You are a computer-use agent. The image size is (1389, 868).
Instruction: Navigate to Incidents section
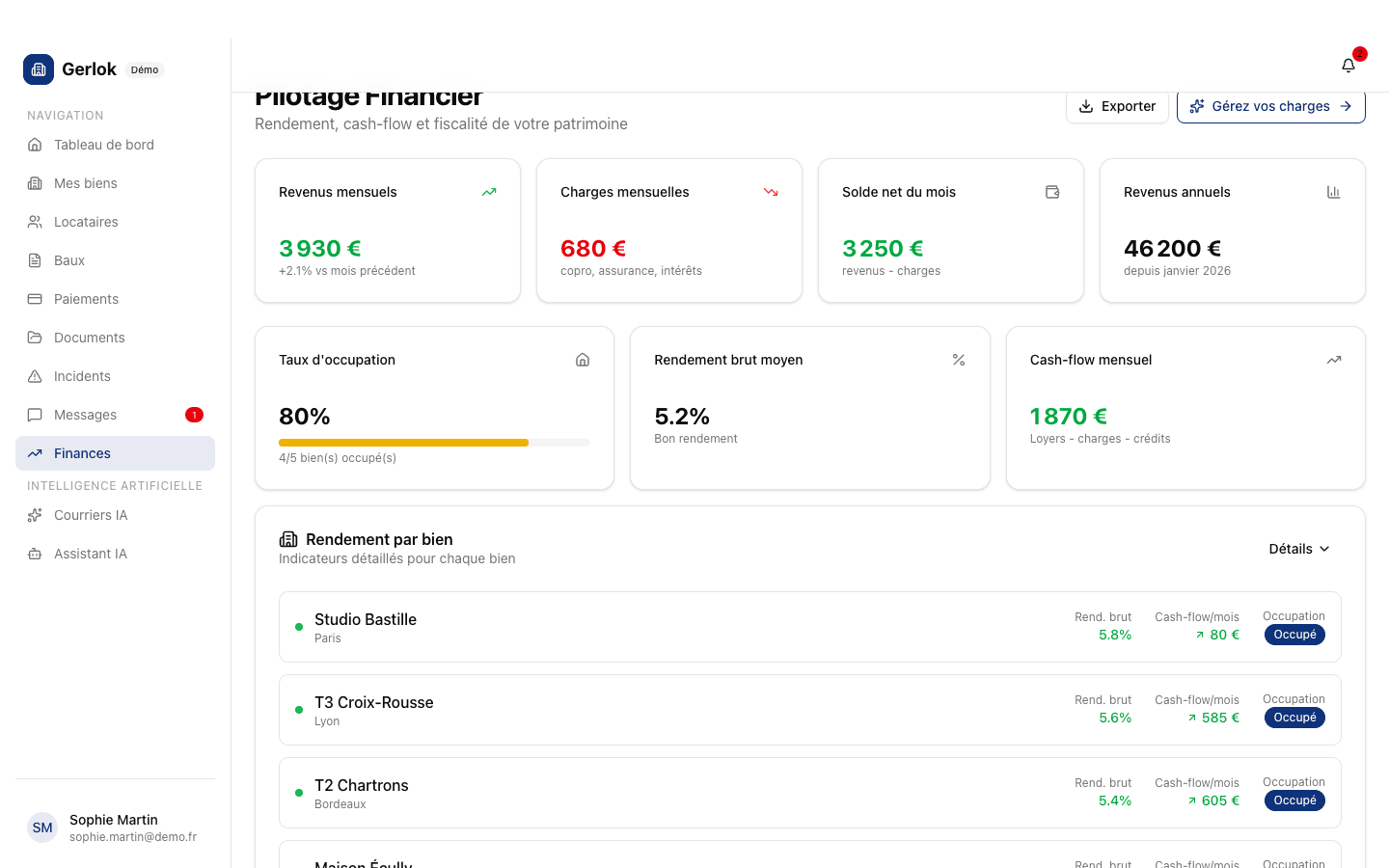[x=82, y=376]
